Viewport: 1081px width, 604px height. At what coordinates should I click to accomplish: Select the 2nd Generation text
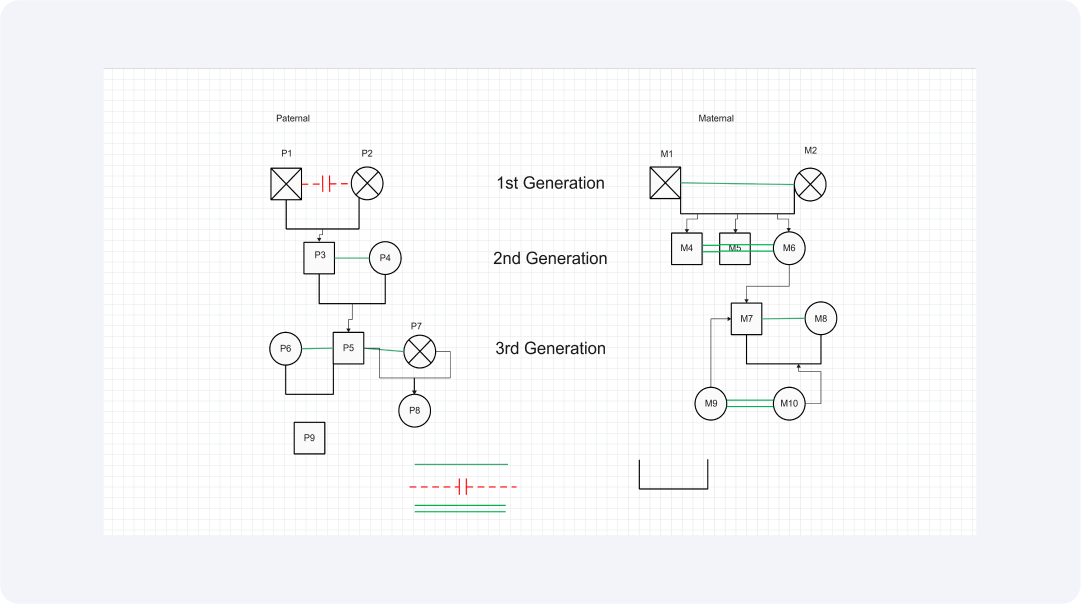(550, 258)
